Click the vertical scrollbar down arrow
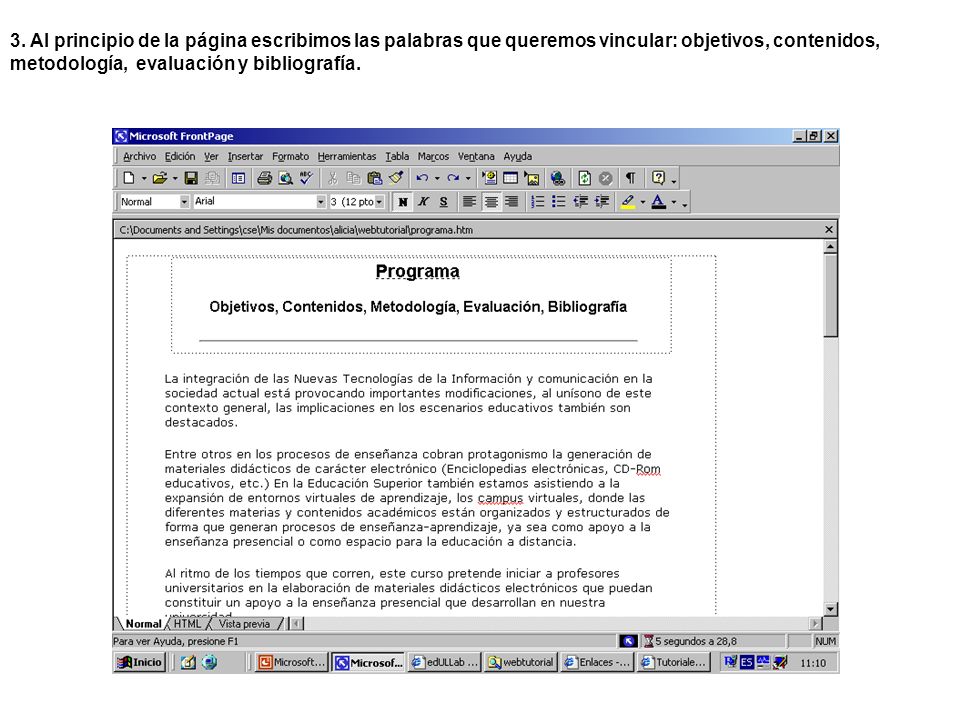Screen dimensions: 960x720 coord(830,609)
